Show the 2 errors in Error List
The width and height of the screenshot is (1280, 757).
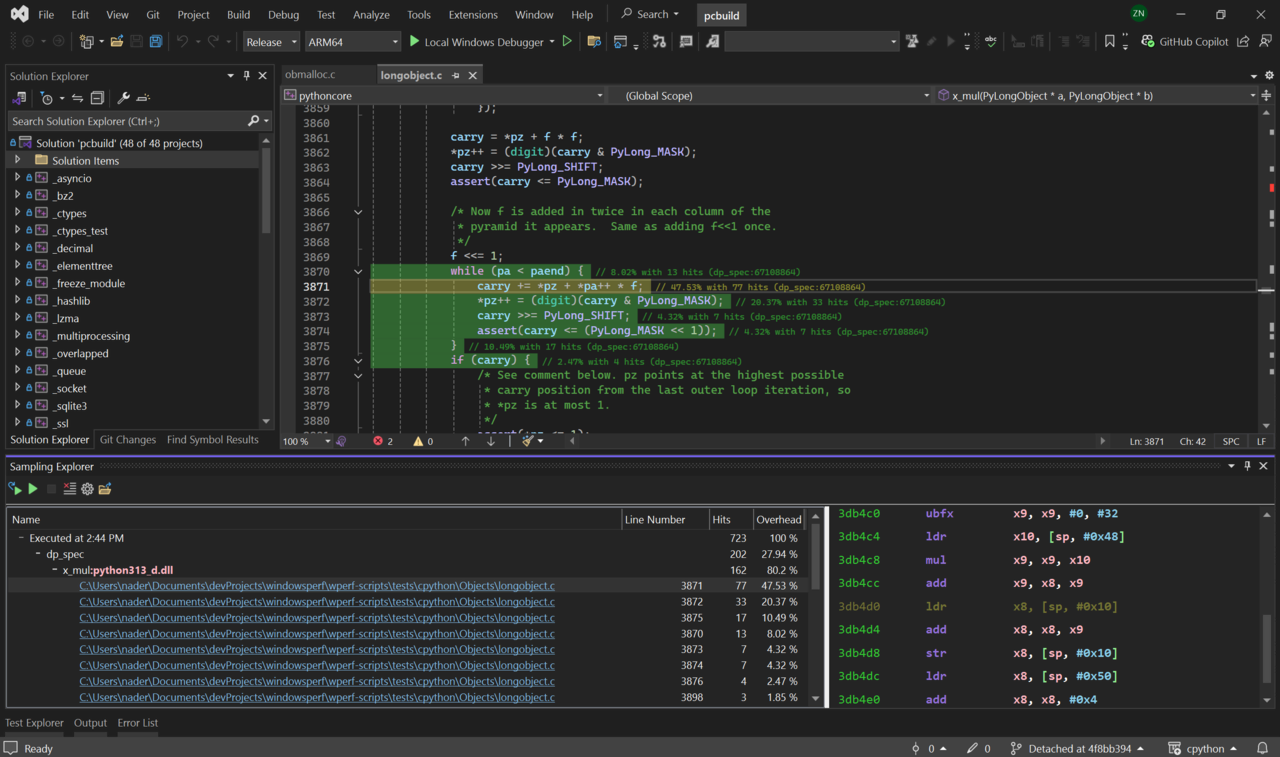click(382, 440)
